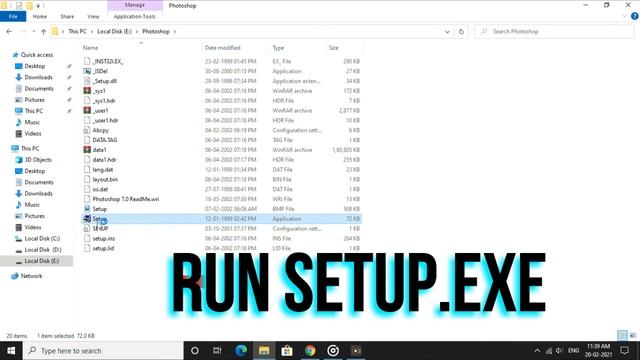Click Photoshop breadcrumb segment

point(156,31)
